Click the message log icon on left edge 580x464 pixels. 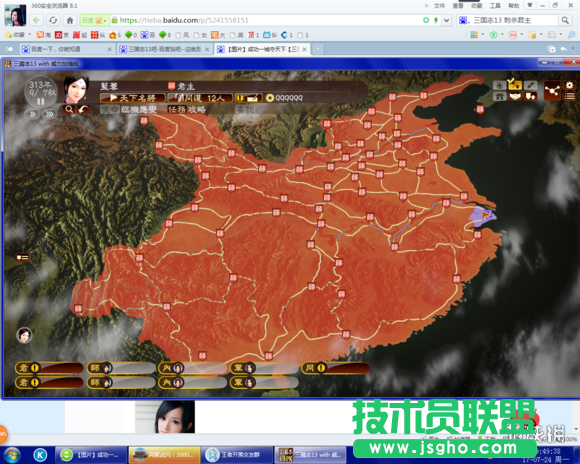tap(22, 257)
